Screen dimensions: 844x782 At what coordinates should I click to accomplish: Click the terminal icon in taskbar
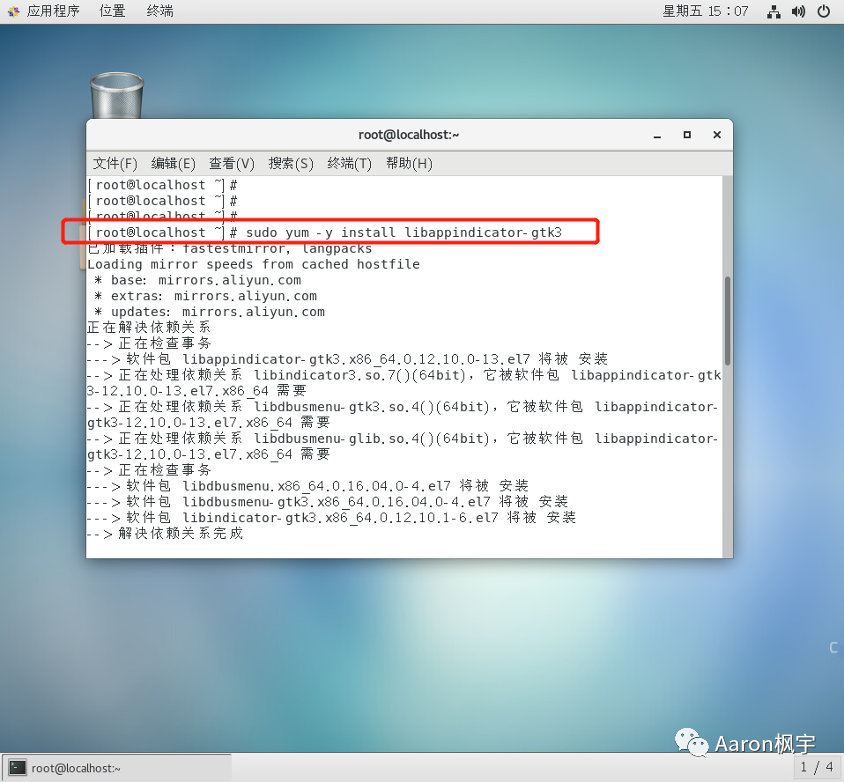pyautogui.click(x=17, y=768)
